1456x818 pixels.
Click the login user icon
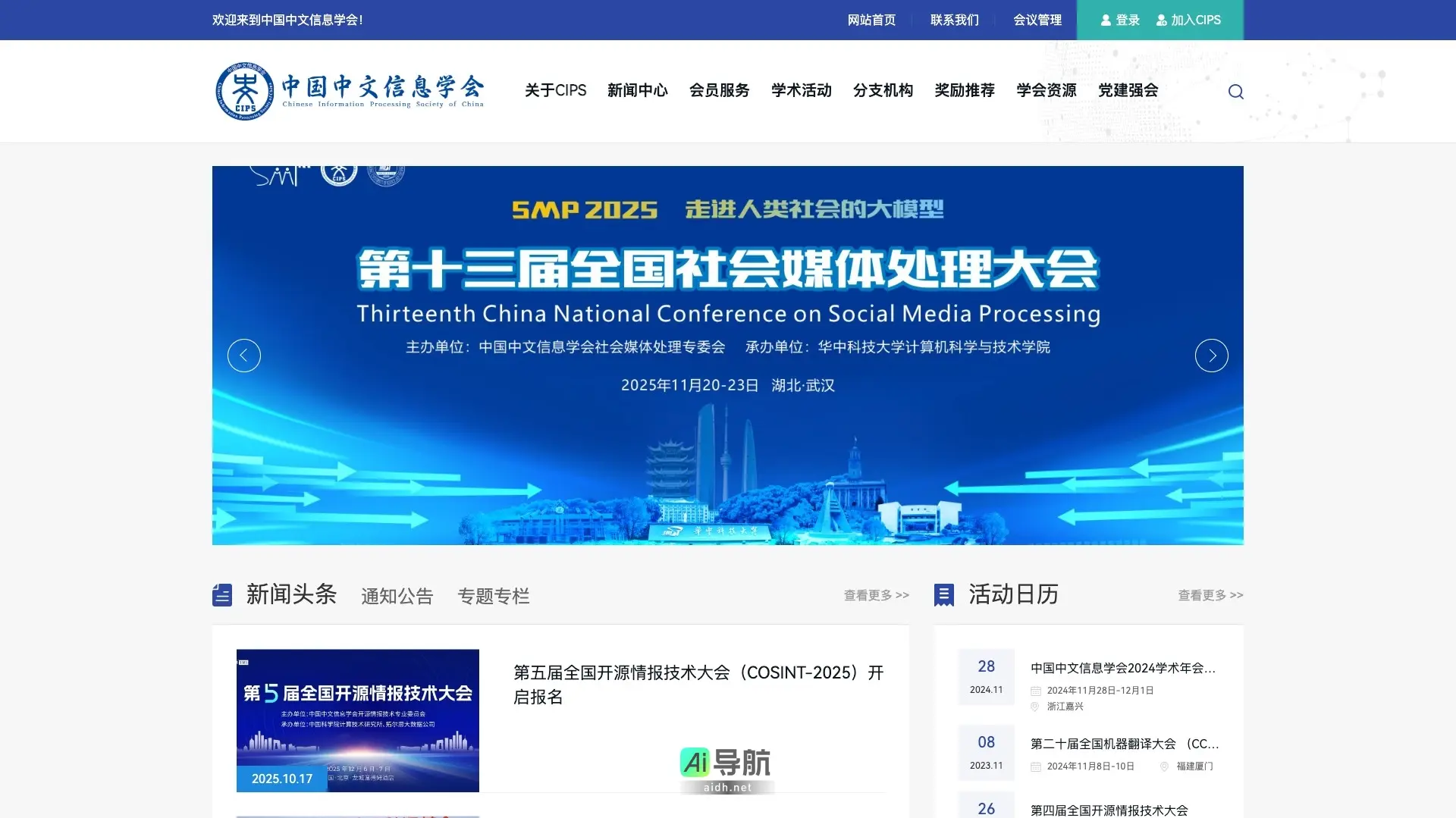[x=1106, y=20]
